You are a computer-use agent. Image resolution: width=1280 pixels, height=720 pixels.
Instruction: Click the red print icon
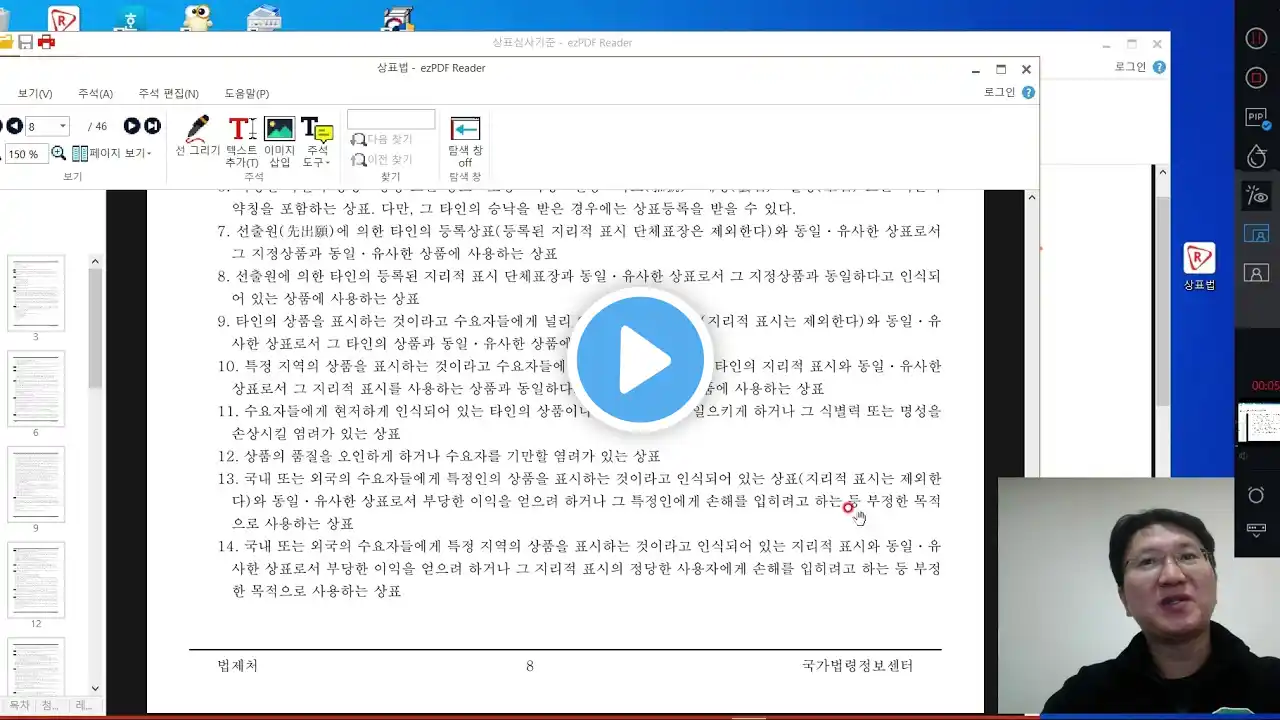(x=46, y=42)
